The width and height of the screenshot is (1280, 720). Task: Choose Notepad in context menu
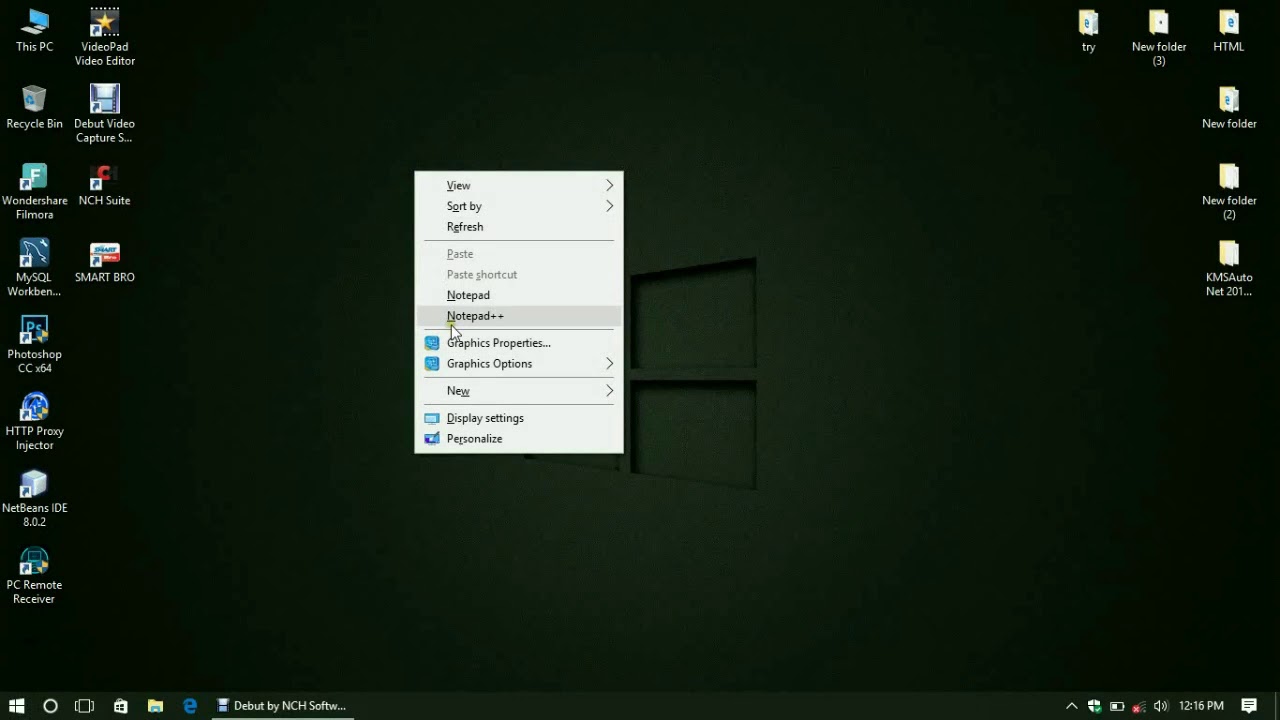(519, 295)
